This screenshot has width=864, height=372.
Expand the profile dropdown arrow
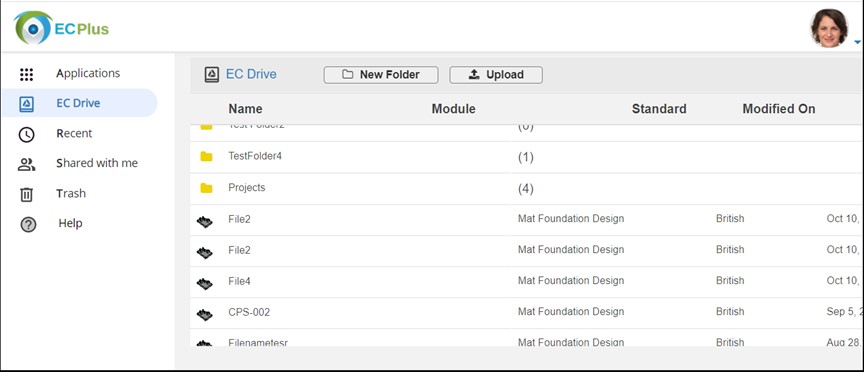click(x=857, y=42)
